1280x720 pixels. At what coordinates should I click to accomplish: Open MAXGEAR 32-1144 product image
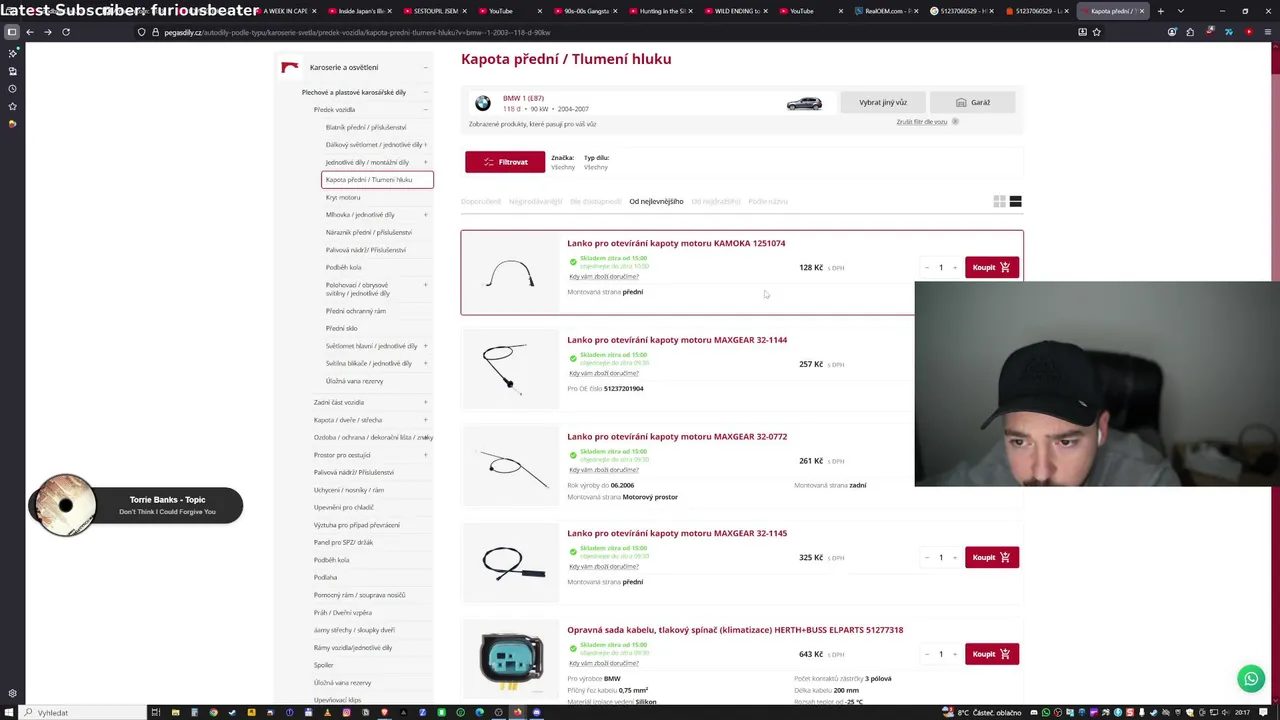click(x=510, y=369)
